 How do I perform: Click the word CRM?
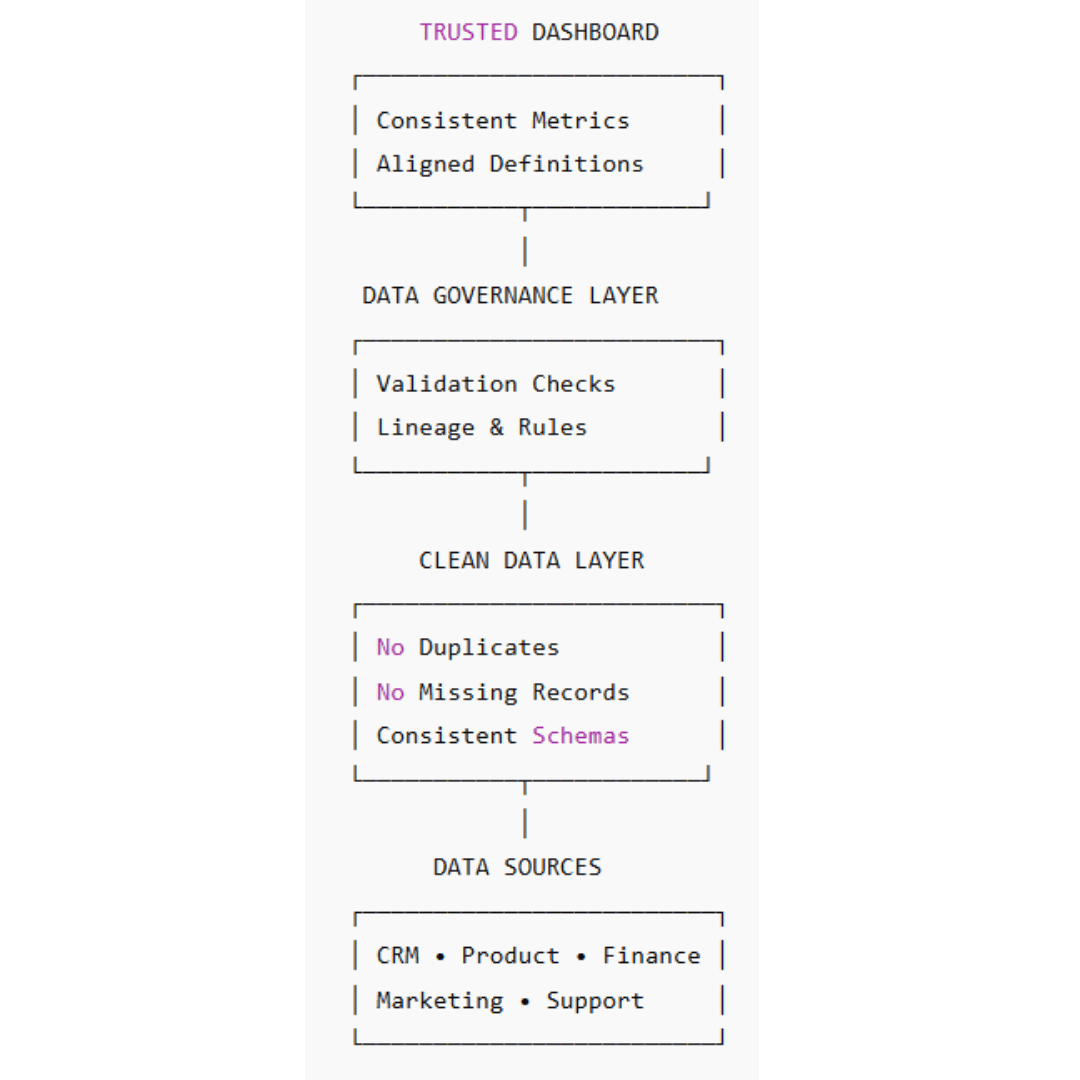[x=397, y=956]
